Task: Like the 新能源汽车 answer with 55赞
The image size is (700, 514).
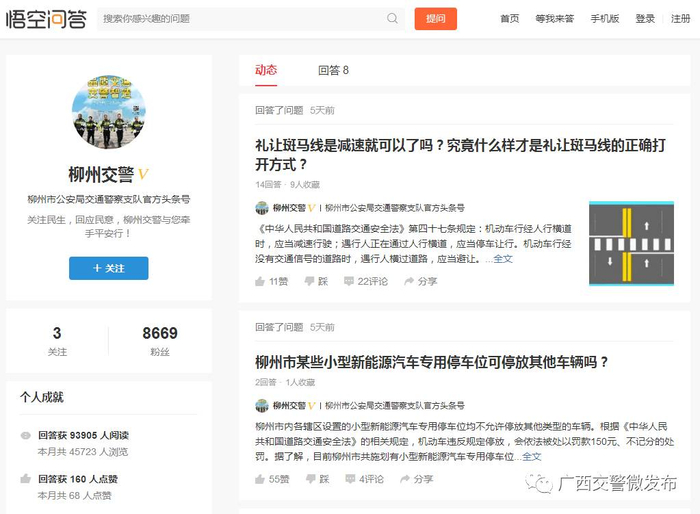Action: (x=272, y=479)
